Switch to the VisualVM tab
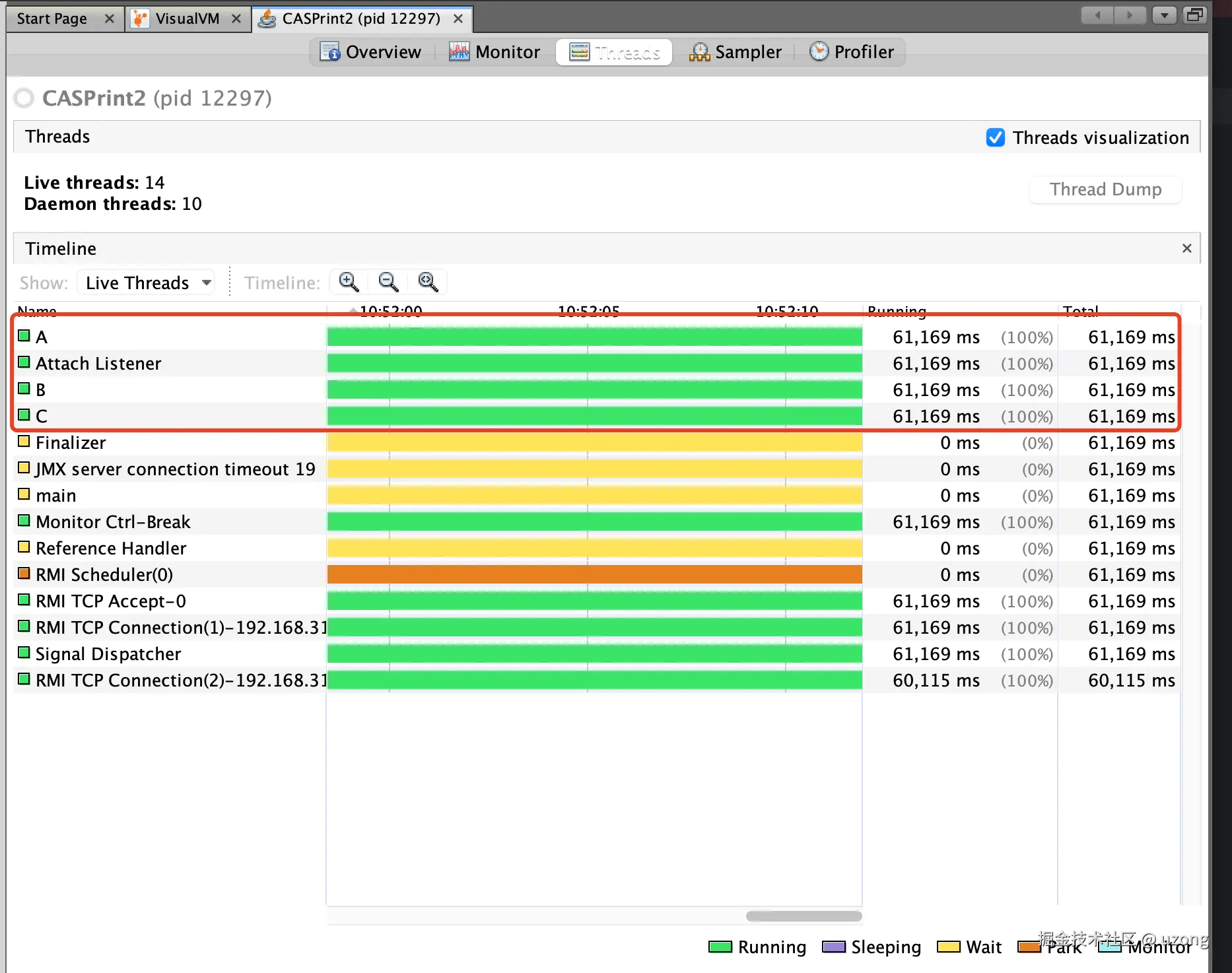This screenshot has width=1232, height=973. 188,18
